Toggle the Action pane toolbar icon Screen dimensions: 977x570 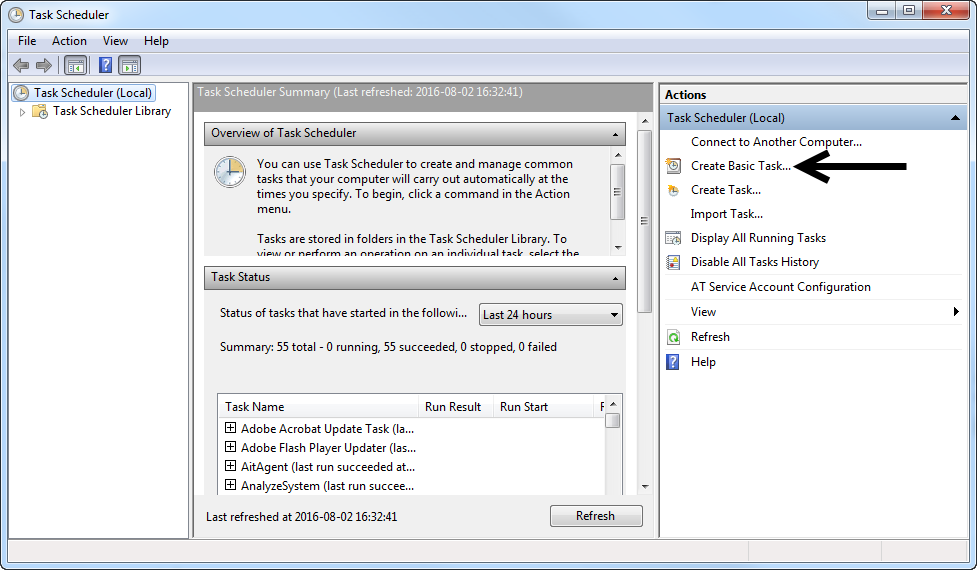(129, 65)
